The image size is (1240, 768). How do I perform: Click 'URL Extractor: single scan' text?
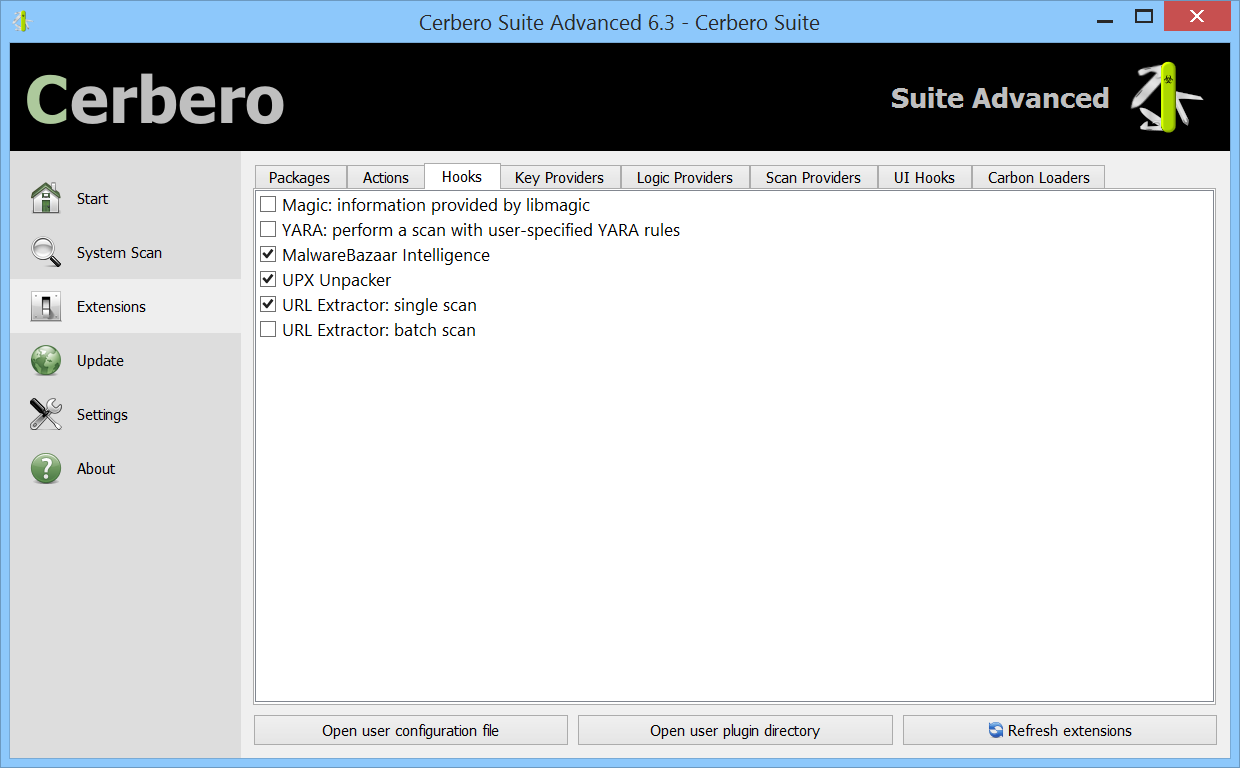coord(380,305)
